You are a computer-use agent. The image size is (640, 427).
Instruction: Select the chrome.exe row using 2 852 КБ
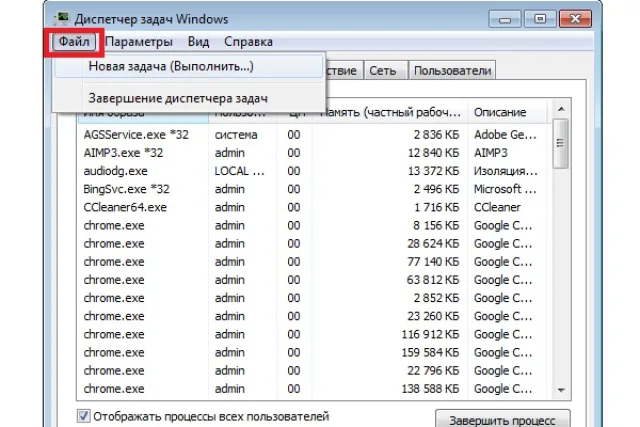coord(436,298)
